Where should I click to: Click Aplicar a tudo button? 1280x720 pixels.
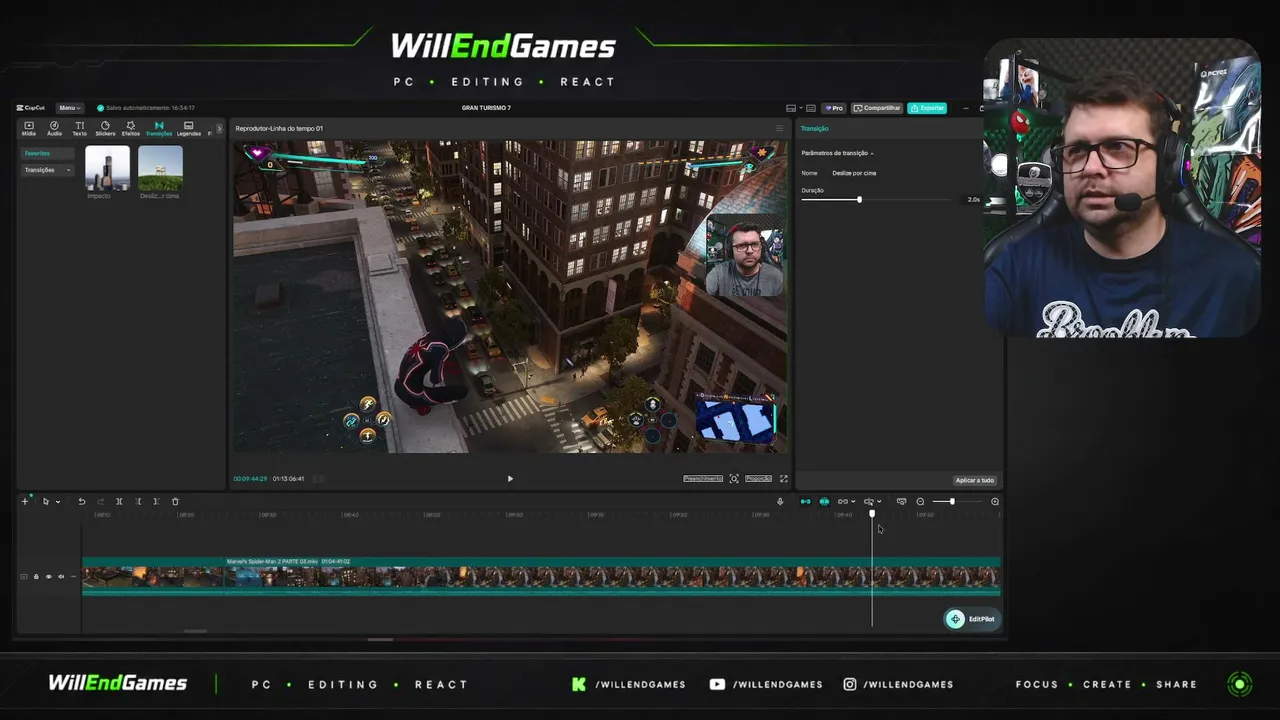974,480
